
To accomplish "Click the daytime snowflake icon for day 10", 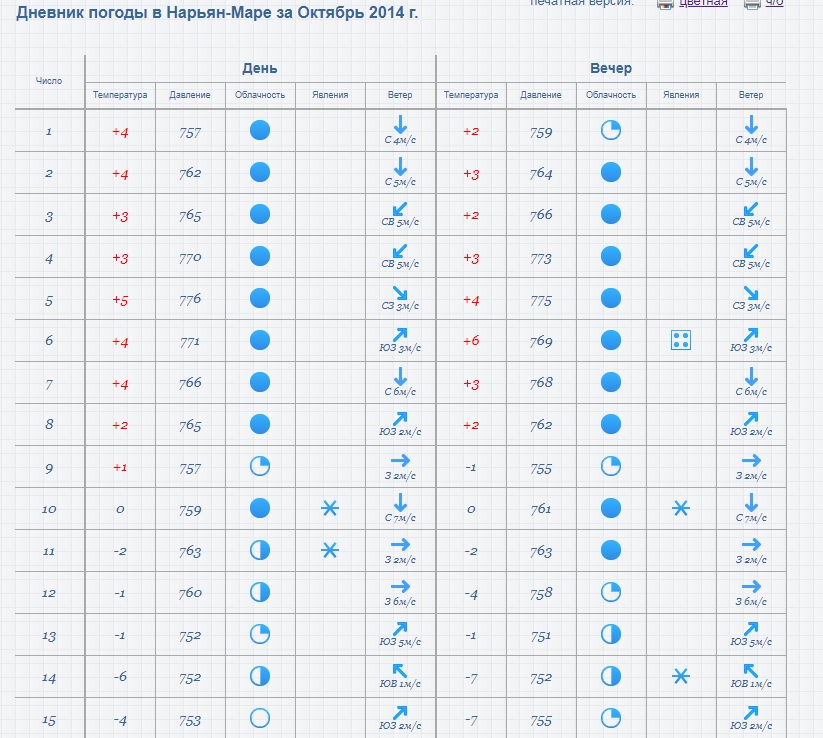I will coord(330,508).
